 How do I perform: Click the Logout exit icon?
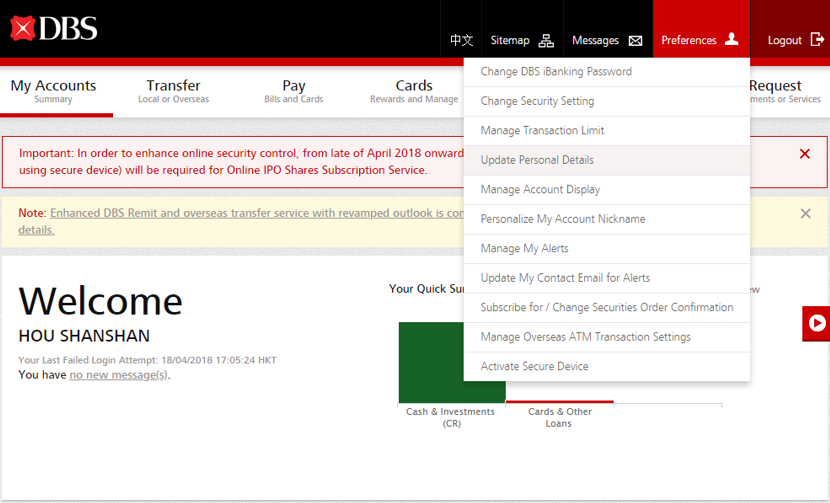click(817, 40)
